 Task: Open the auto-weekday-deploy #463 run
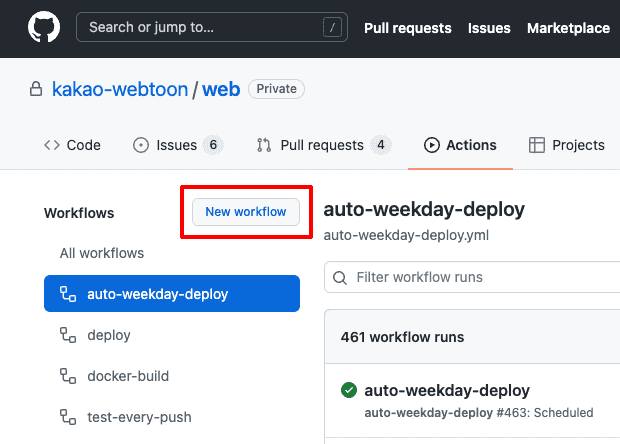pos(447,391)
